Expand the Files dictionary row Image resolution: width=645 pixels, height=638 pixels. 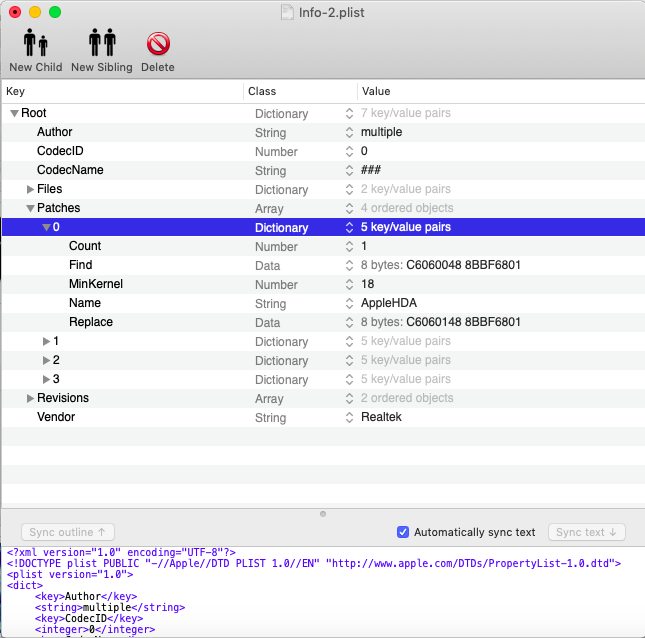click(30, 189)
